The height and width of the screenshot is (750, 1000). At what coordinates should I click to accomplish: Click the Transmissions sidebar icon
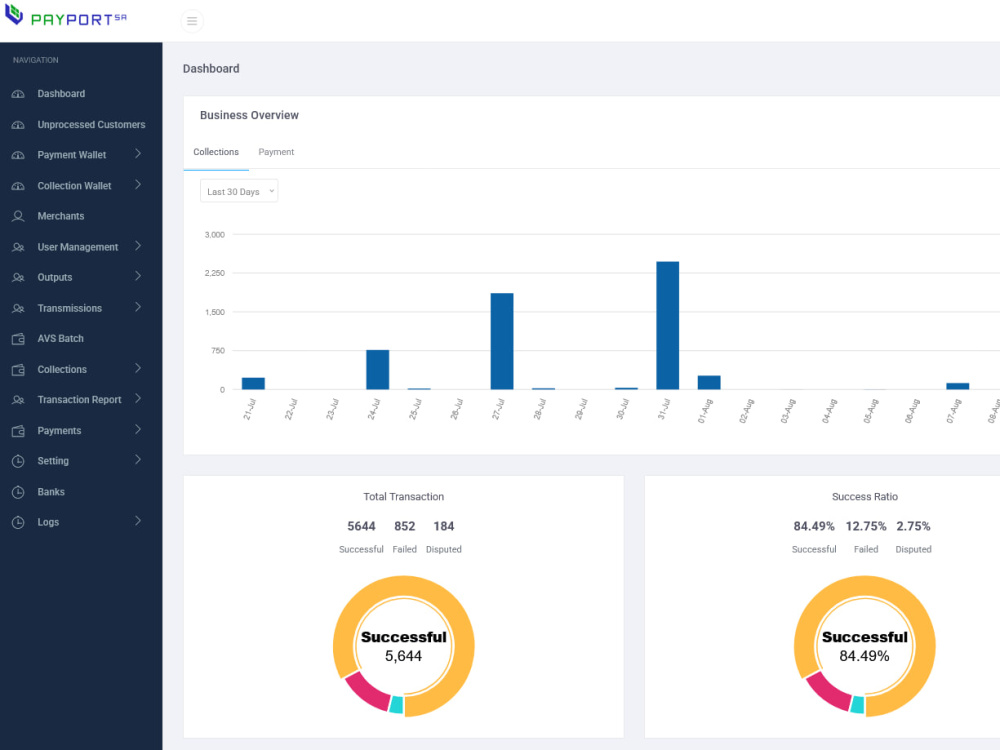pos(18,308)
